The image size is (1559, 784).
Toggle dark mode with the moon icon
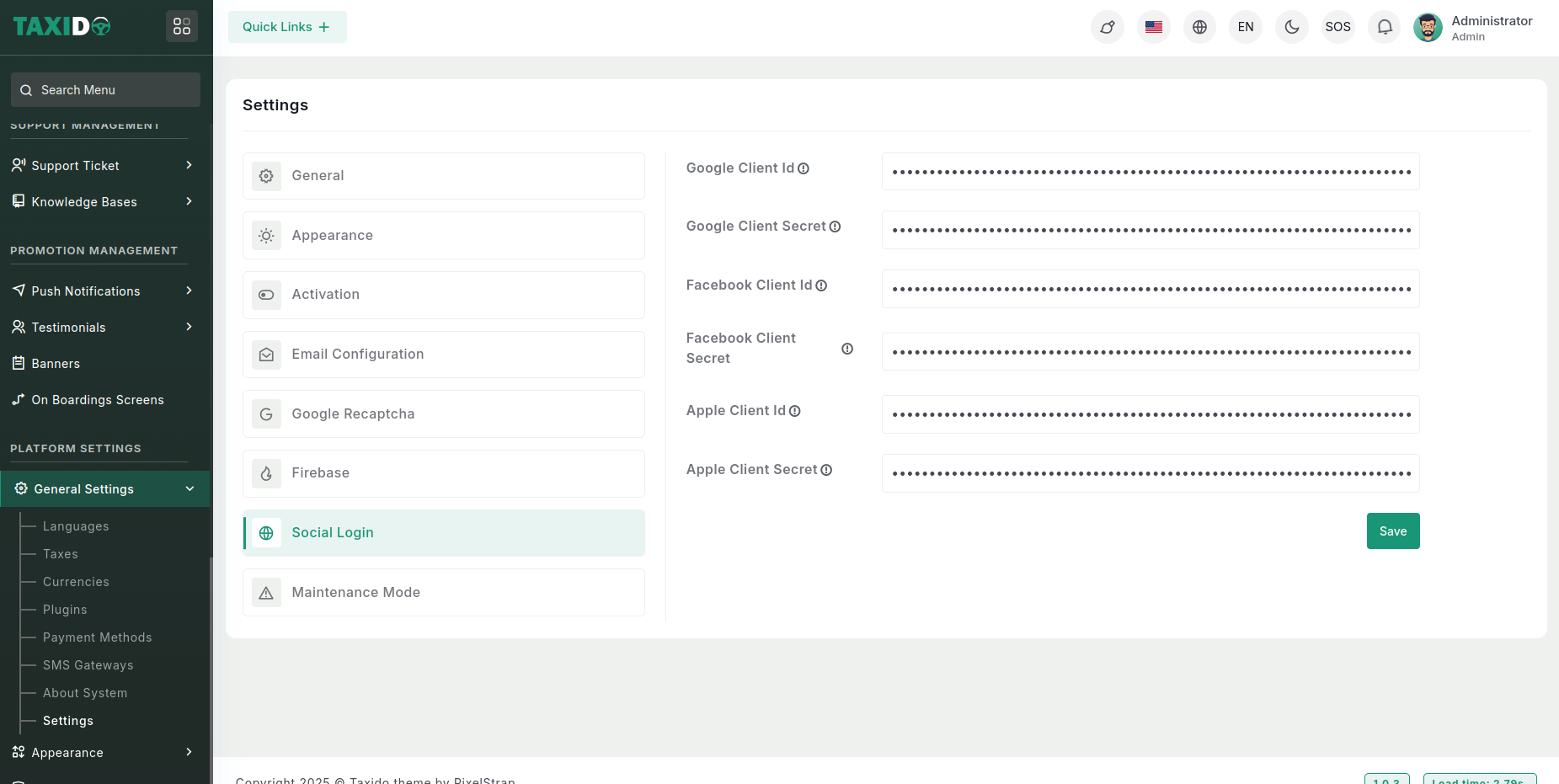click(x=1291, y=27)
